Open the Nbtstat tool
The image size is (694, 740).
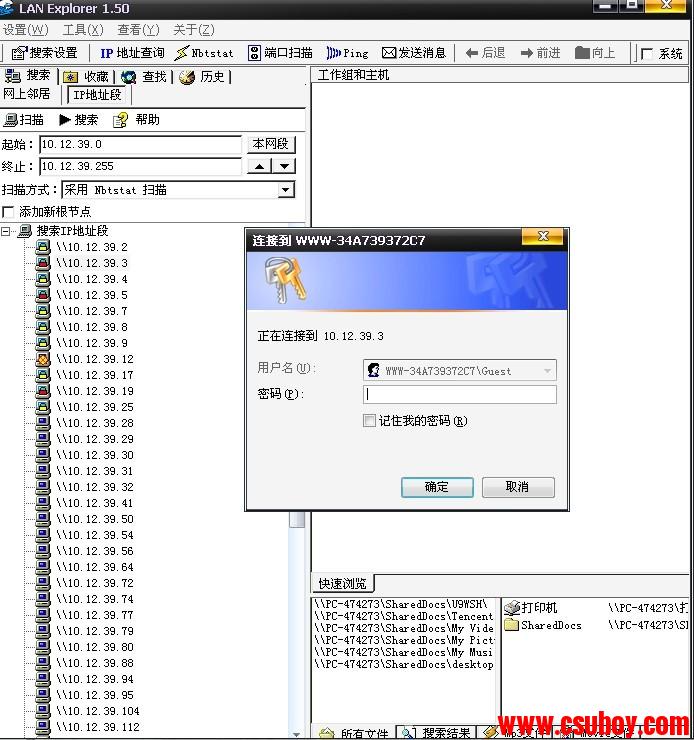click(207, 53)
